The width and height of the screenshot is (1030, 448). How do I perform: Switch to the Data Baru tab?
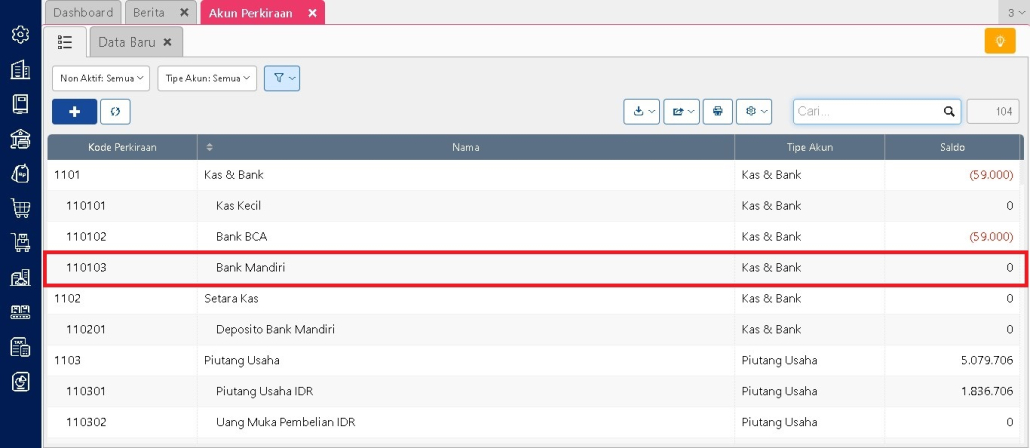click(x=127, y=42)
